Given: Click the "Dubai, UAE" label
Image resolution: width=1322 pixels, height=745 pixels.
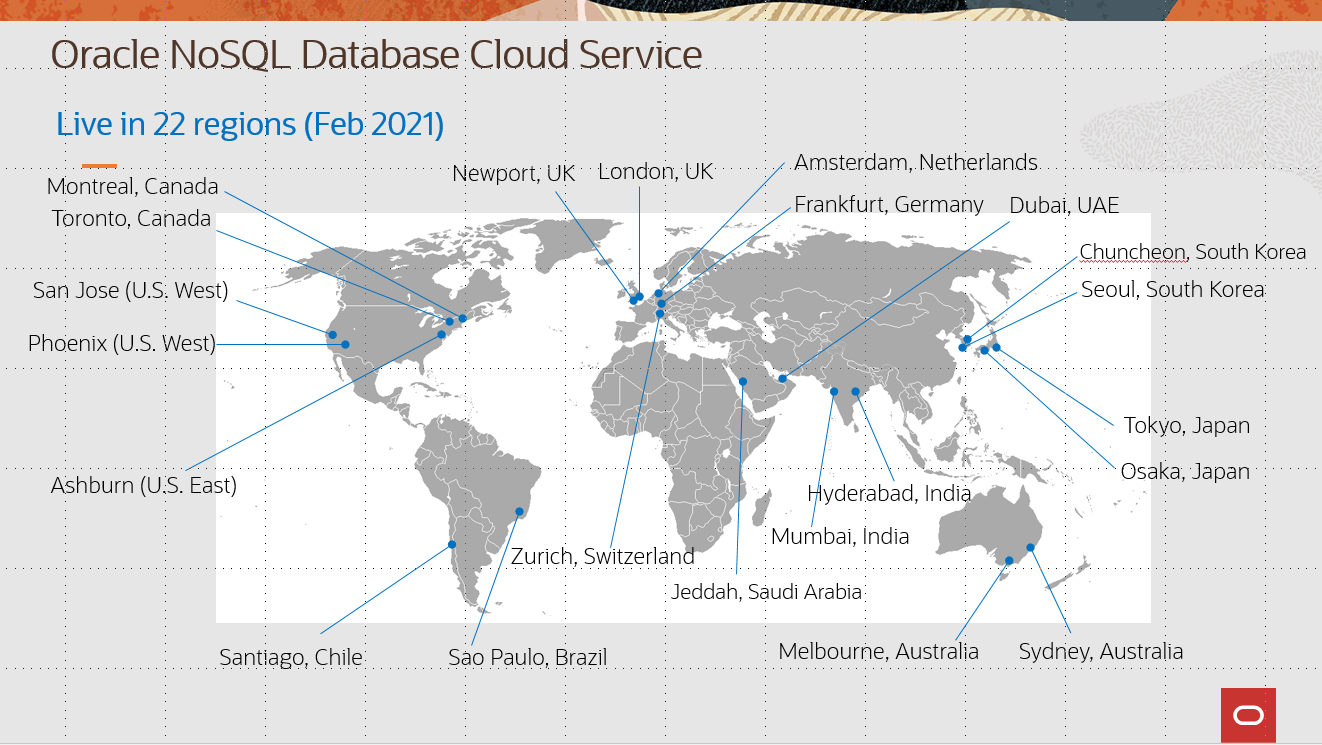Looking at the screenshot, I should pos(1064,205).
